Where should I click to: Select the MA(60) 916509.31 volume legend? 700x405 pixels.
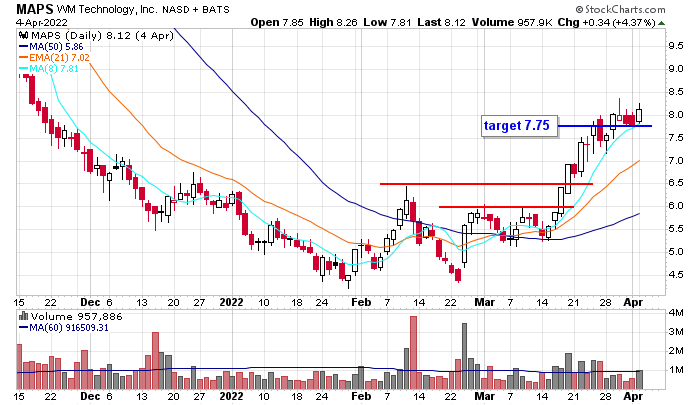63,328
